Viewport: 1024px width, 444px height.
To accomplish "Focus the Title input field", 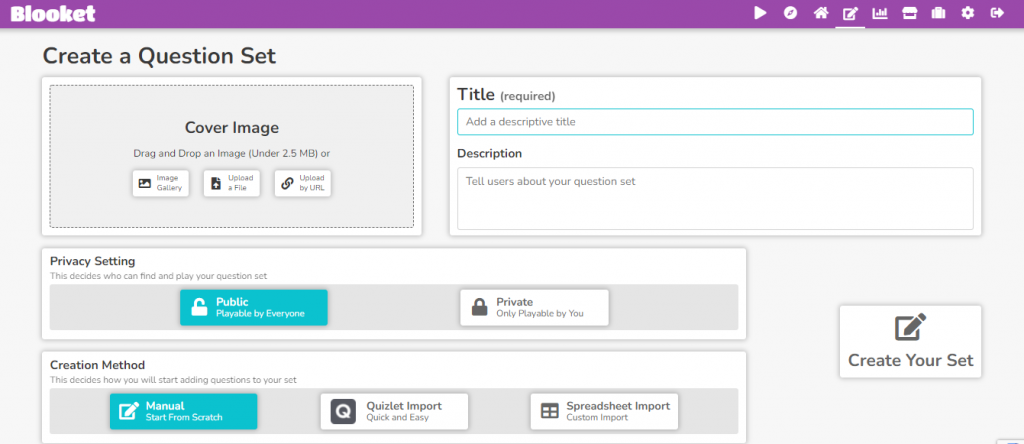I will tap(714, 122).
